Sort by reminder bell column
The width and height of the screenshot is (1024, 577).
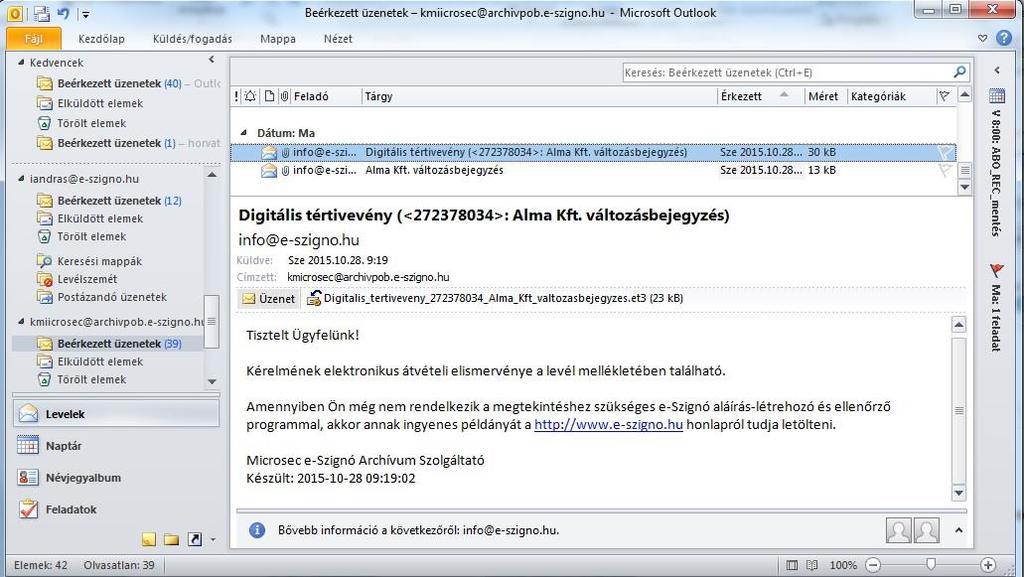coord(250,96)
